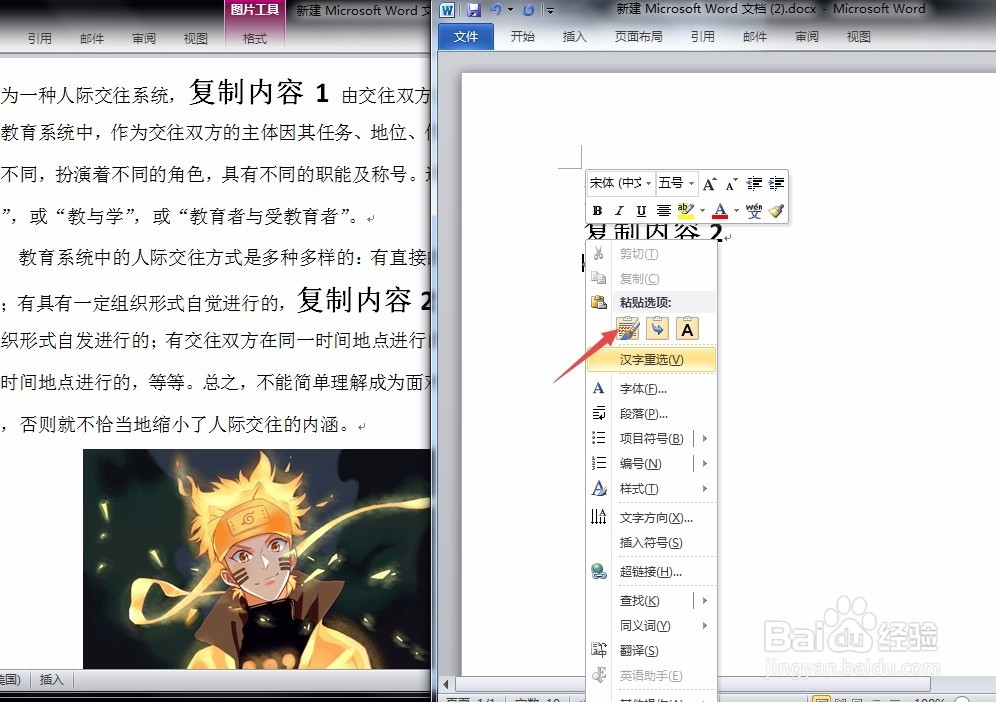Click the numbering list icon in context menu
Image resolution: width=996 pixels, height=702 pixels.
(598, 462)
